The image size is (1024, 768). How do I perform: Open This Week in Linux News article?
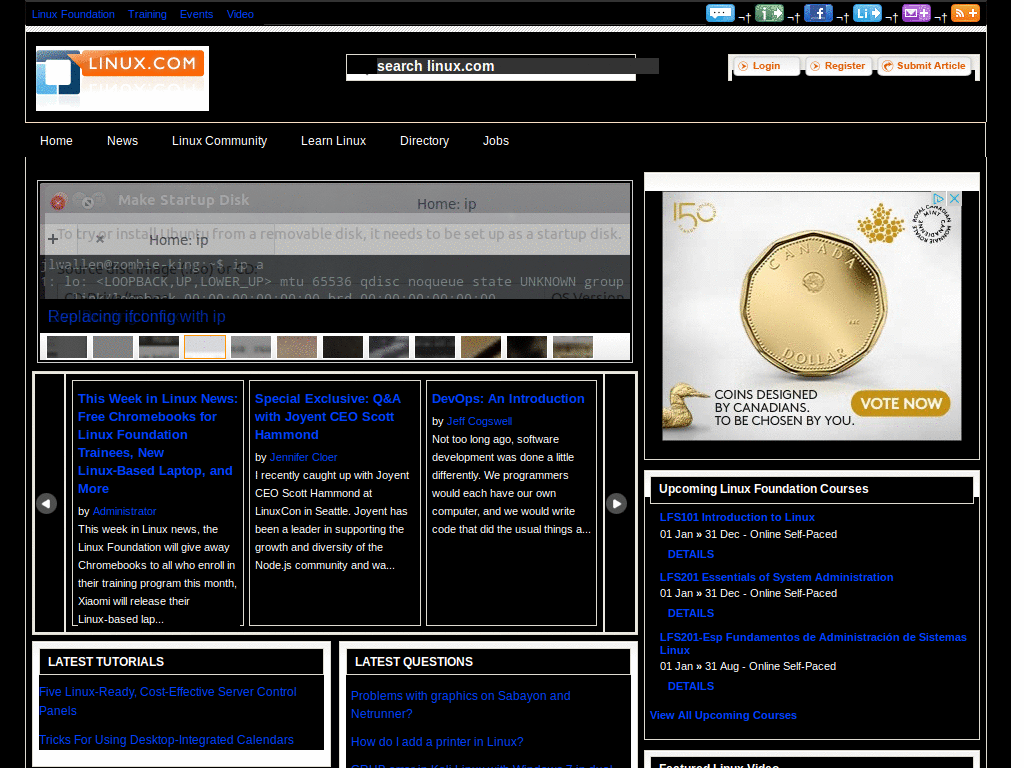click(x=157, y=443)
